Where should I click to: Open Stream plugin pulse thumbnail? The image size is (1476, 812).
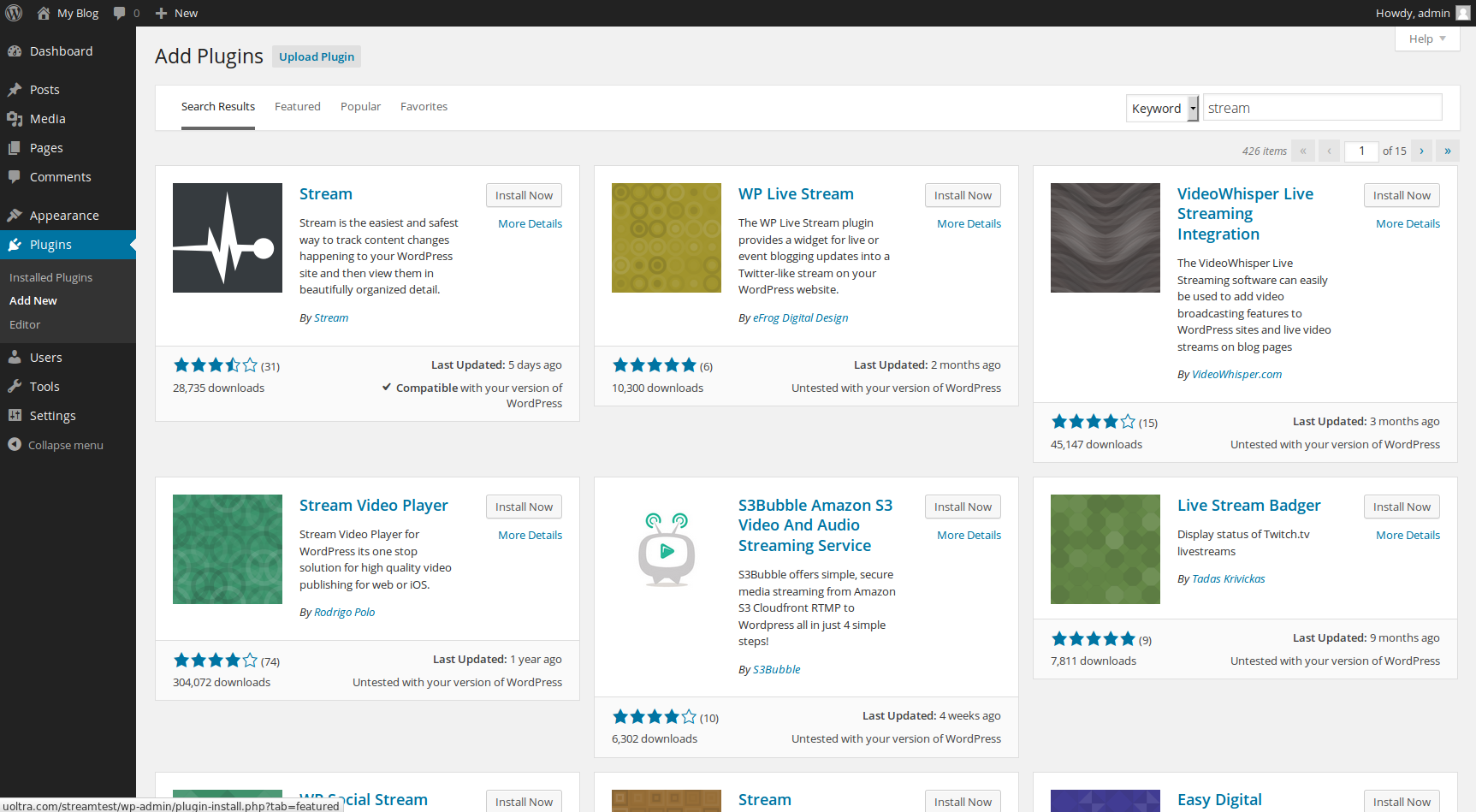click(228, 238)
